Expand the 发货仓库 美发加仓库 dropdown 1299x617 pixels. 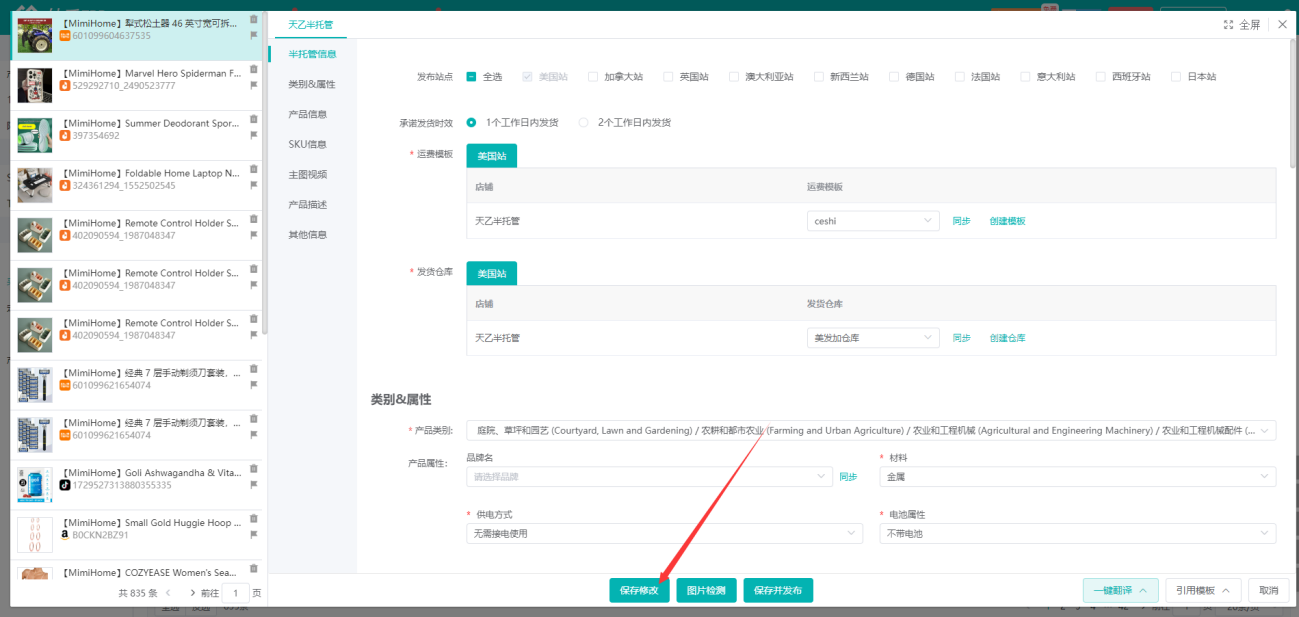click(872, 338)
